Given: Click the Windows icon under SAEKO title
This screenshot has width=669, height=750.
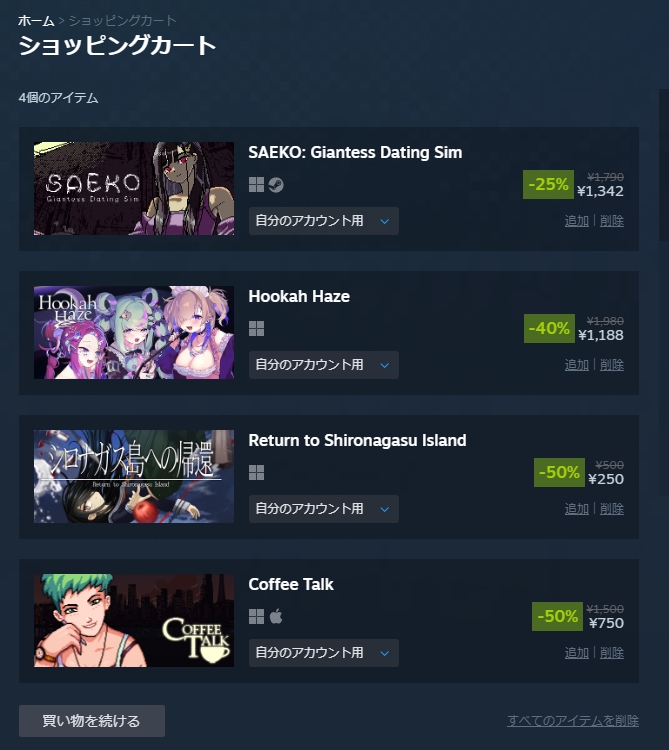Looking at the screenshot, I should click(256, 185).
